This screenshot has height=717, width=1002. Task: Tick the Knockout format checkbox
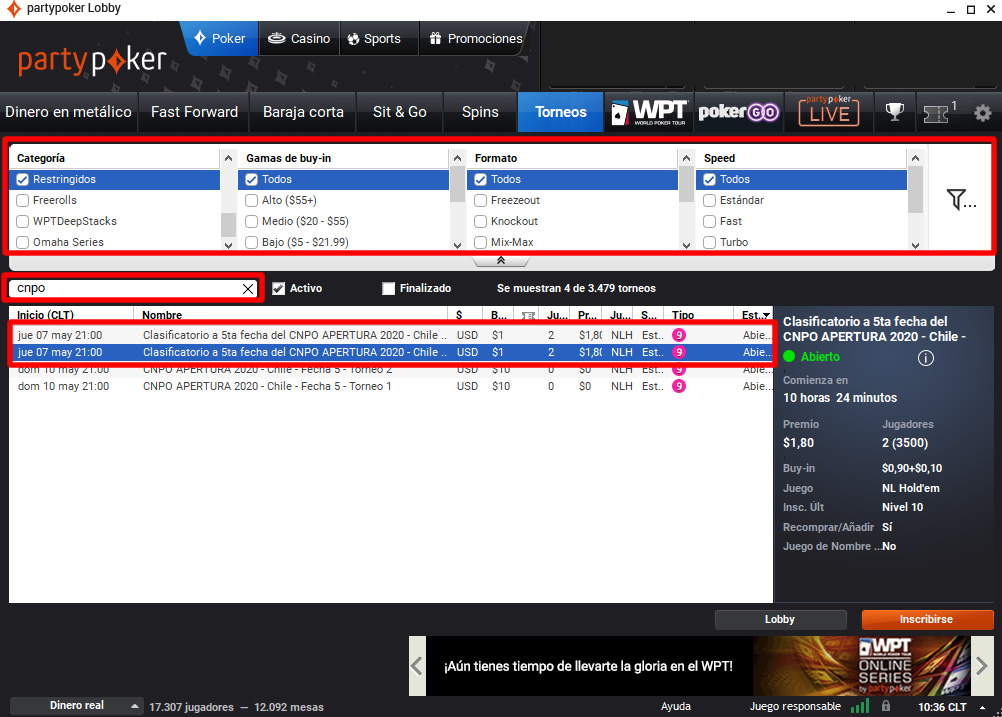(481, 222)
